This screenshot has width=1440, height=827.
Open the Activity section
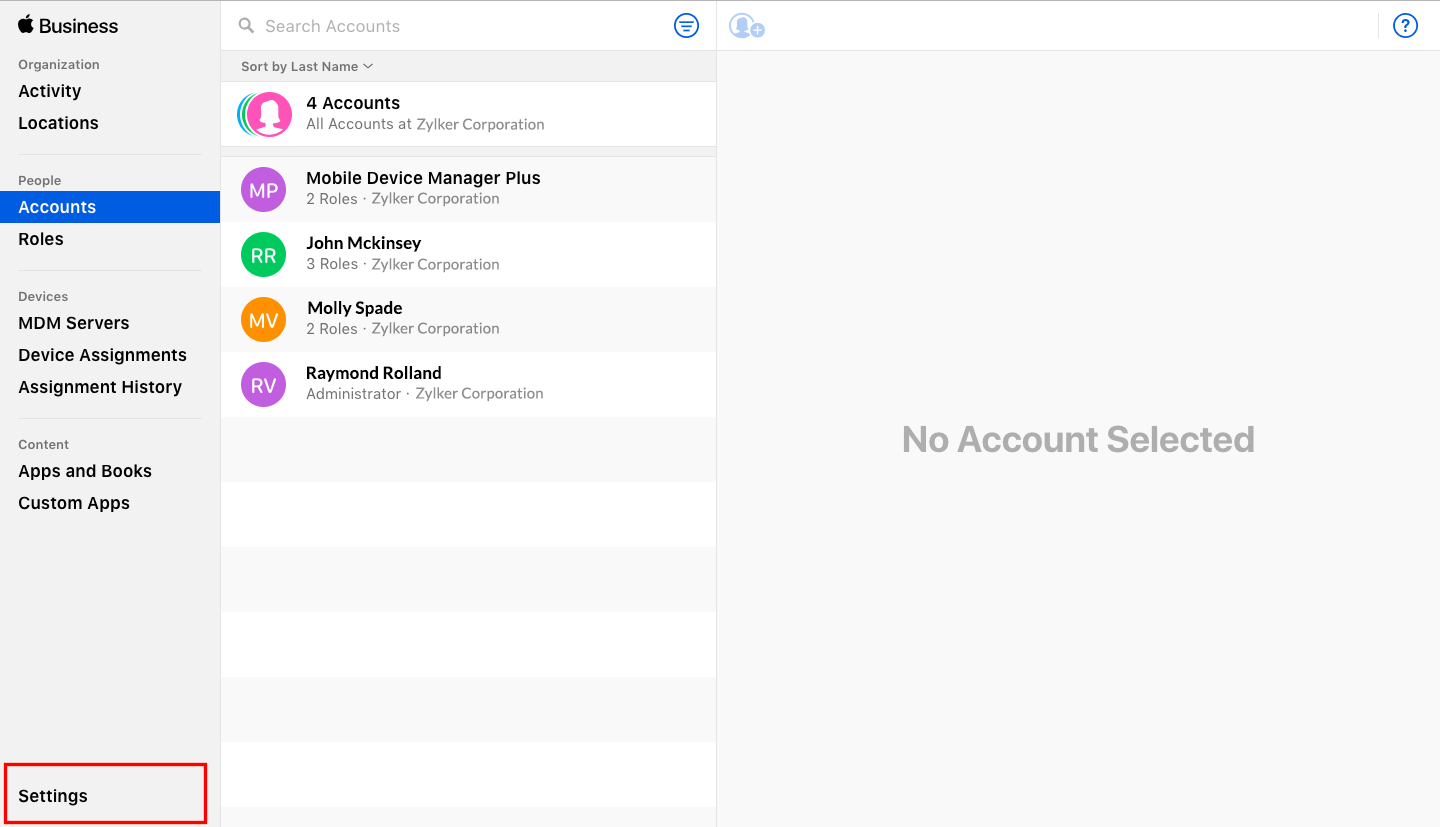(x=50, y=91)
